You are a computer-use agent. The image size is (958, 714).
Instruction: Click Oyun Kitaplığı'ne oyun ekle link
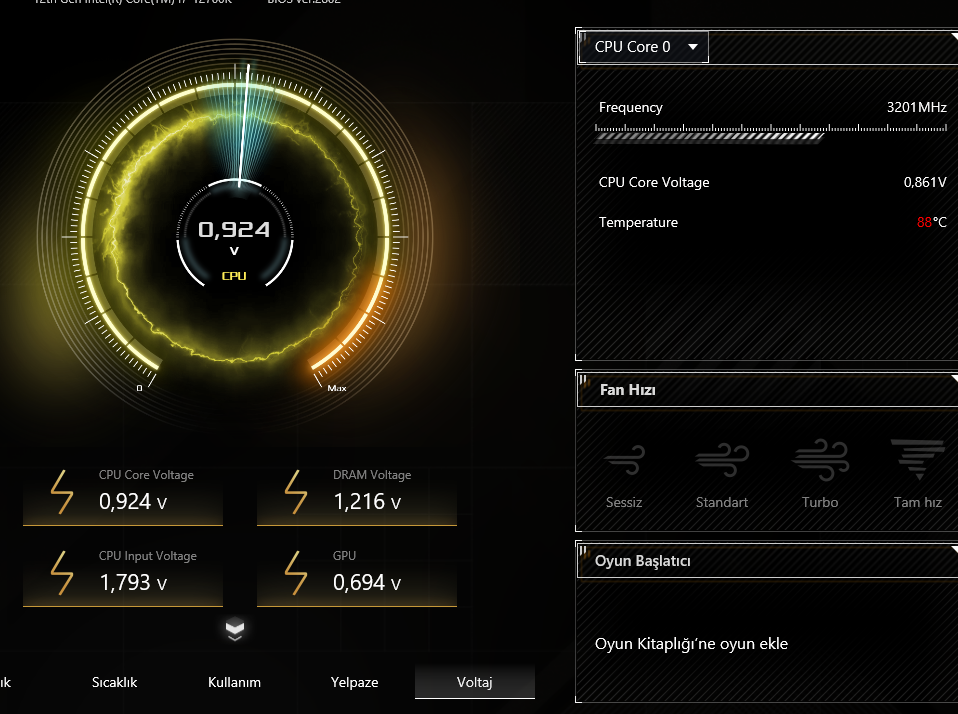point(691,644)
